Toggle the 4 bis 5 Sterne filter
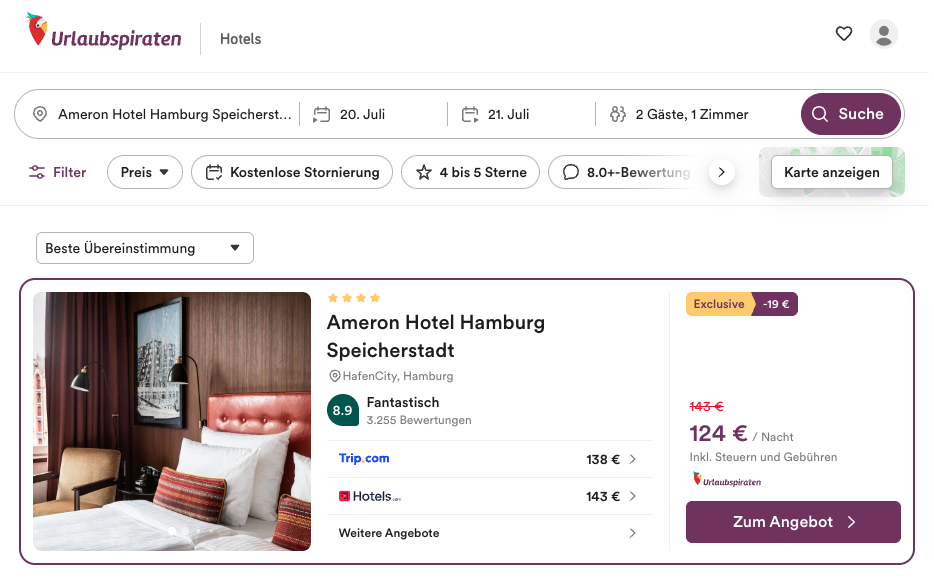This screenshot has height=579, width=934. tap(471, 172)
